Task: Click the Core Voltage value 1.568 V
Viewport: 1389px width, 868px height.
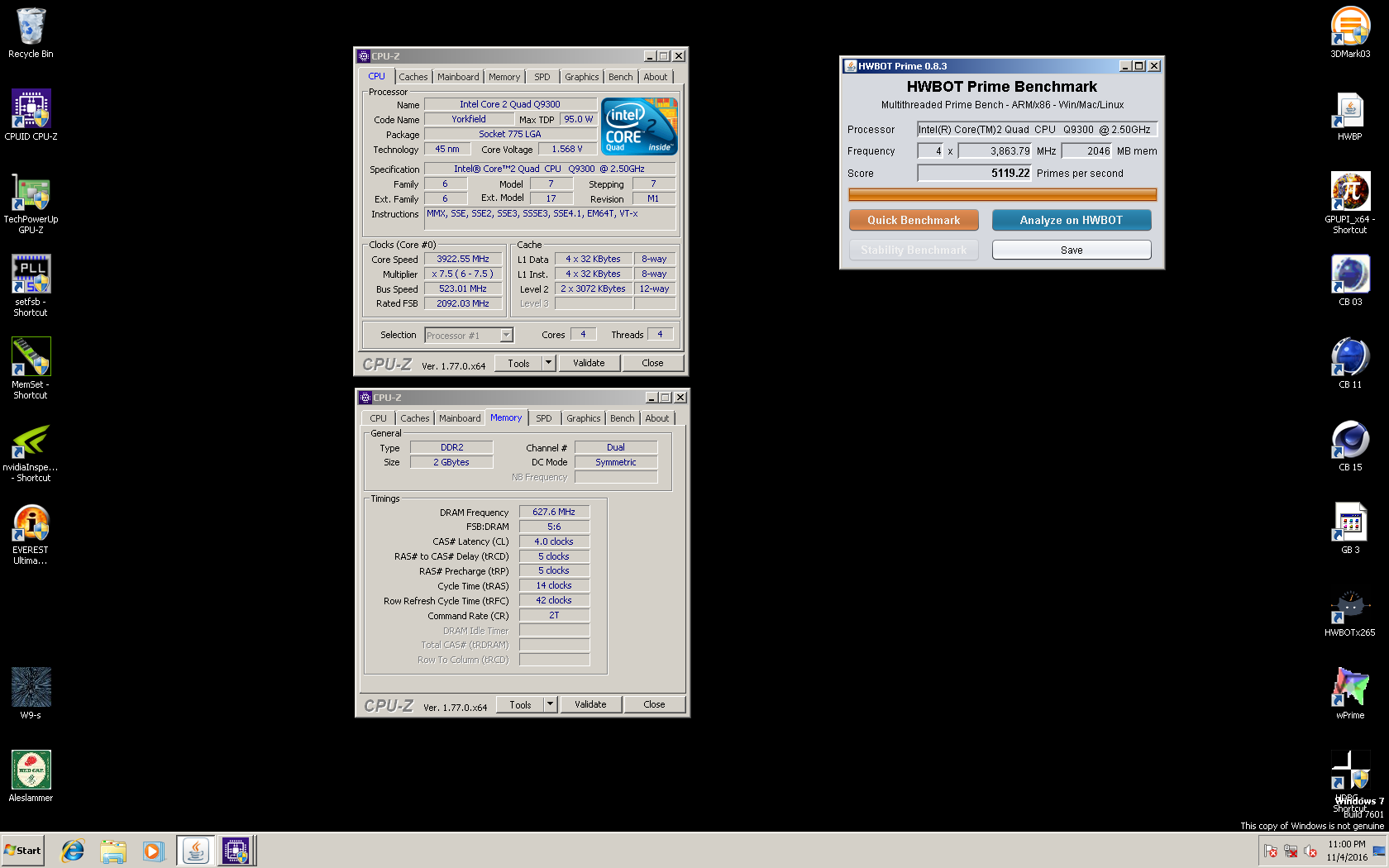Action: [567, 149]
